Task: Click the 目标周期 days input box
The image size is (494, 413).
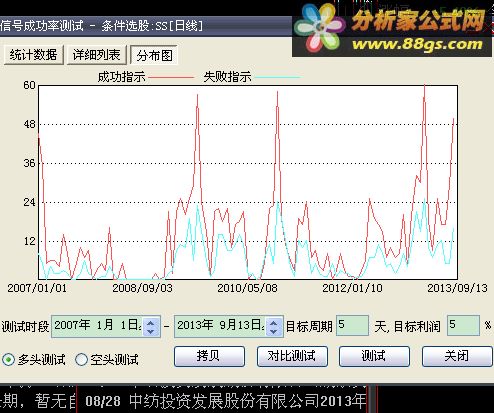Action: (x=352, y=325)
